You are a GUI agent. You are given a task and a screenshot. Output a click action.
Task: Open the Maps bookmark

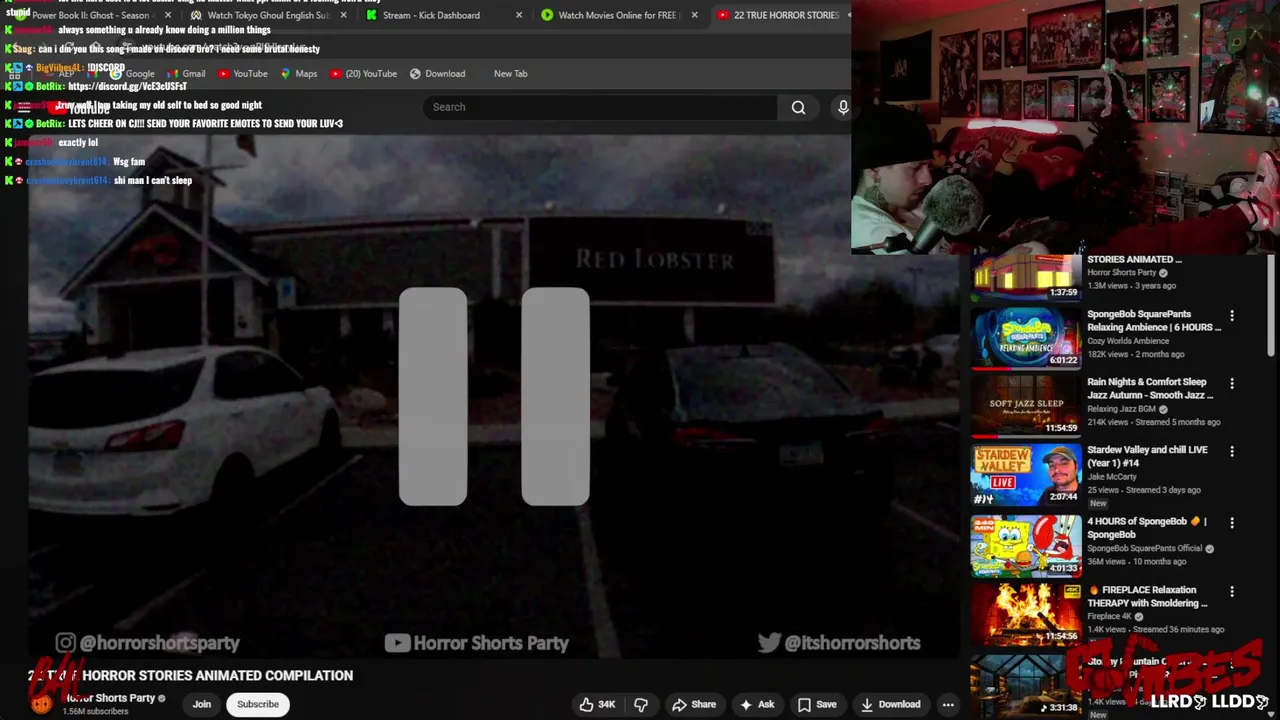(x=298, y=73)
